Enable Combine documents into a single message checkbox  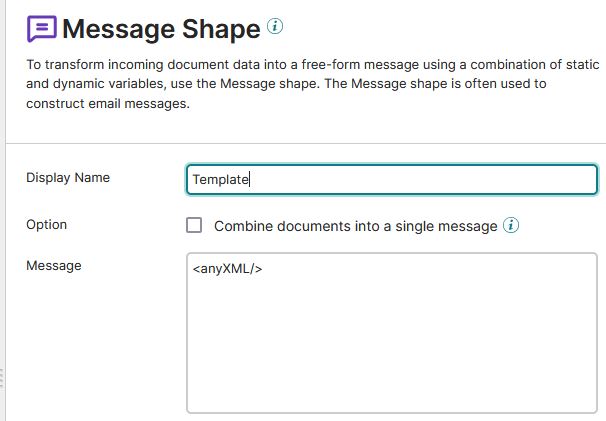pos(194,225)
